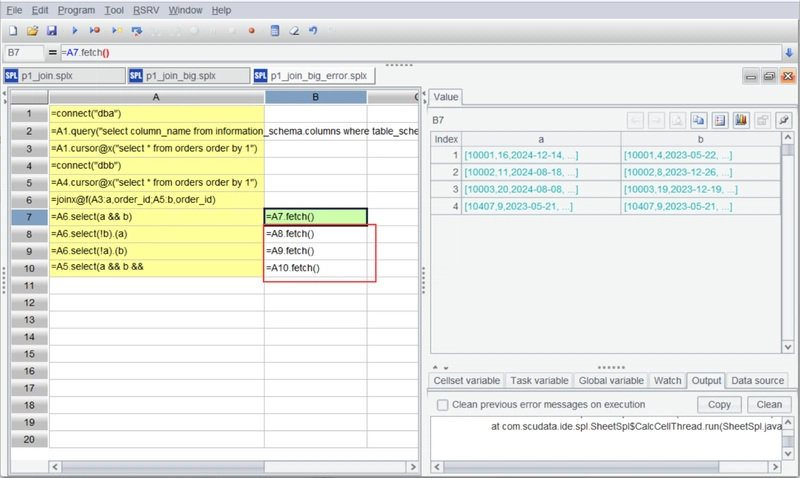Click the red breakpoint dot icon

tap(252, 31)
